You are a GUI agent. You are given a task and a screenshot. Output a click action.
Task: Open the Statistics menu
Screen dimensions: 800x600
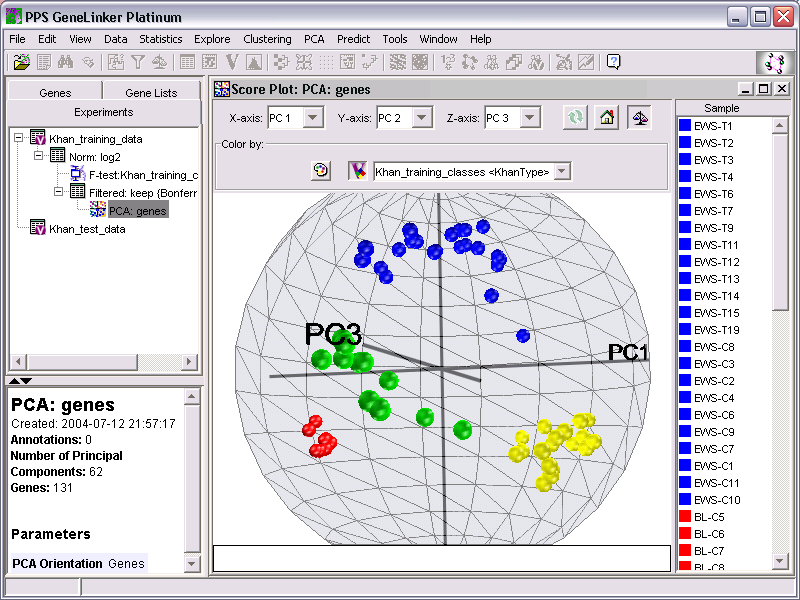(160, 39)
